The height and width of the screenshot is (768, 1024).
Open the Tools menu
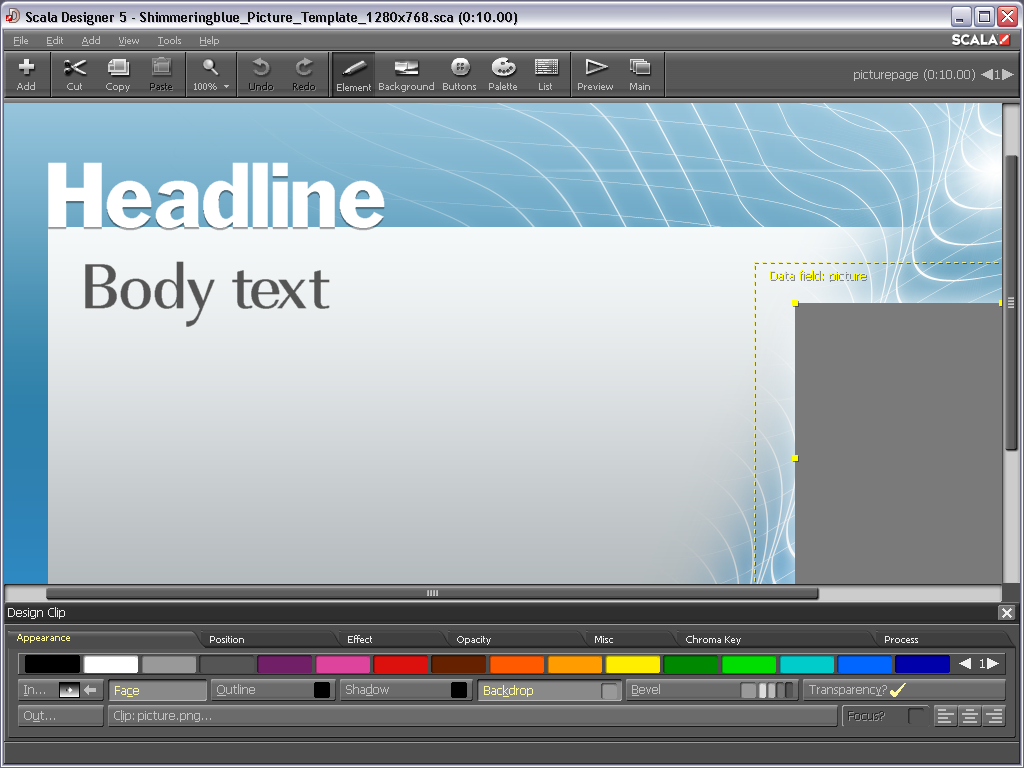(x=169, y=41)
